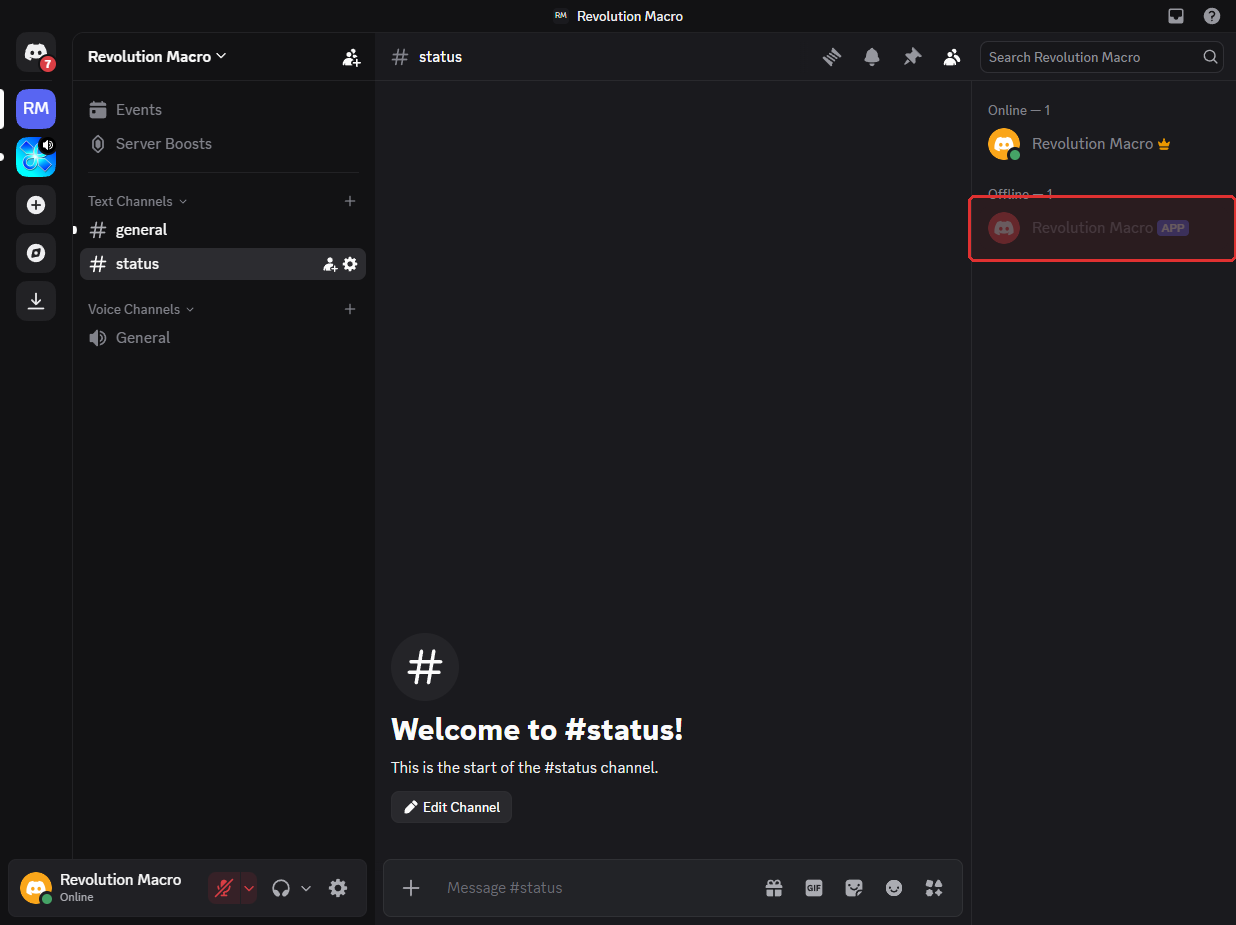Open the Threads icon in channel header

pyautogui.click(x=832, y=57)
